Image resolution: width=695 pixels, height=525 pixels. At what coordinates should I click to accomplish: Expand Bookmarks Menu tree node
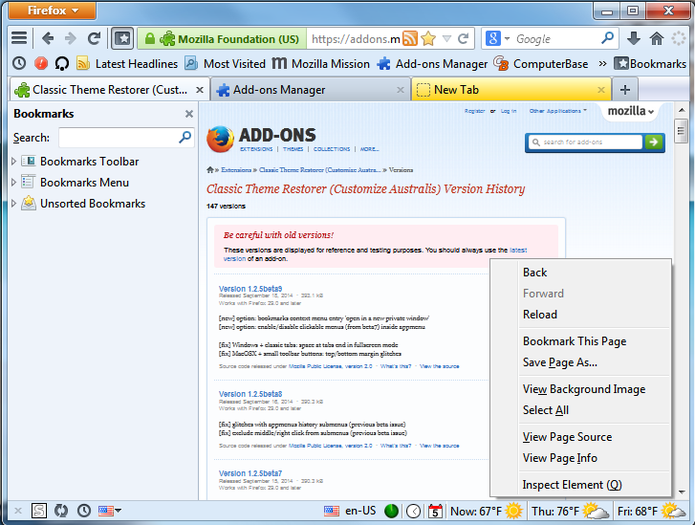tap(14, 182)
